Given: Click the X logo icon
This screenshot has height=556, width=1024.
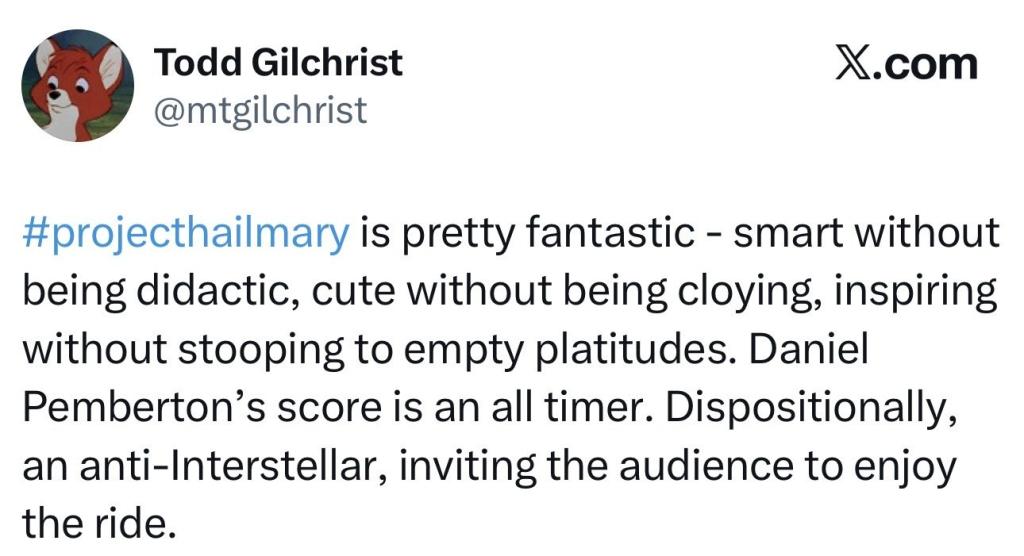Looking at the screenshot, I should pos(854,64).
